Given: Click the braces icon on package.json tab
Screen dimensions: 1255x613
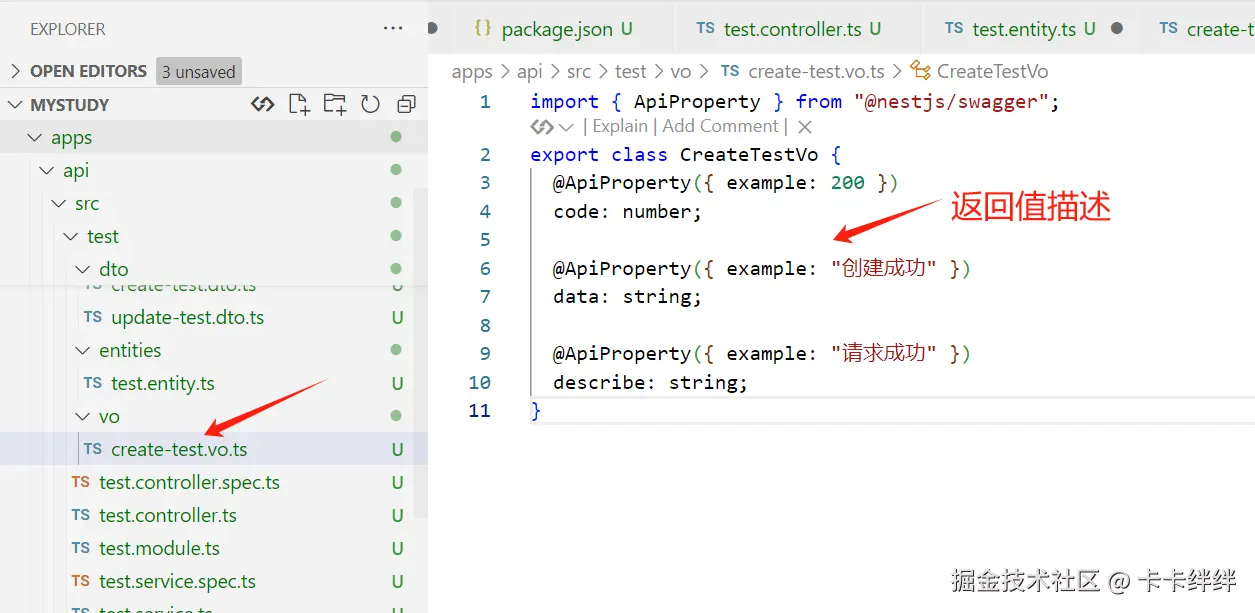Looking at the screenshot, I should click(483, 28).
